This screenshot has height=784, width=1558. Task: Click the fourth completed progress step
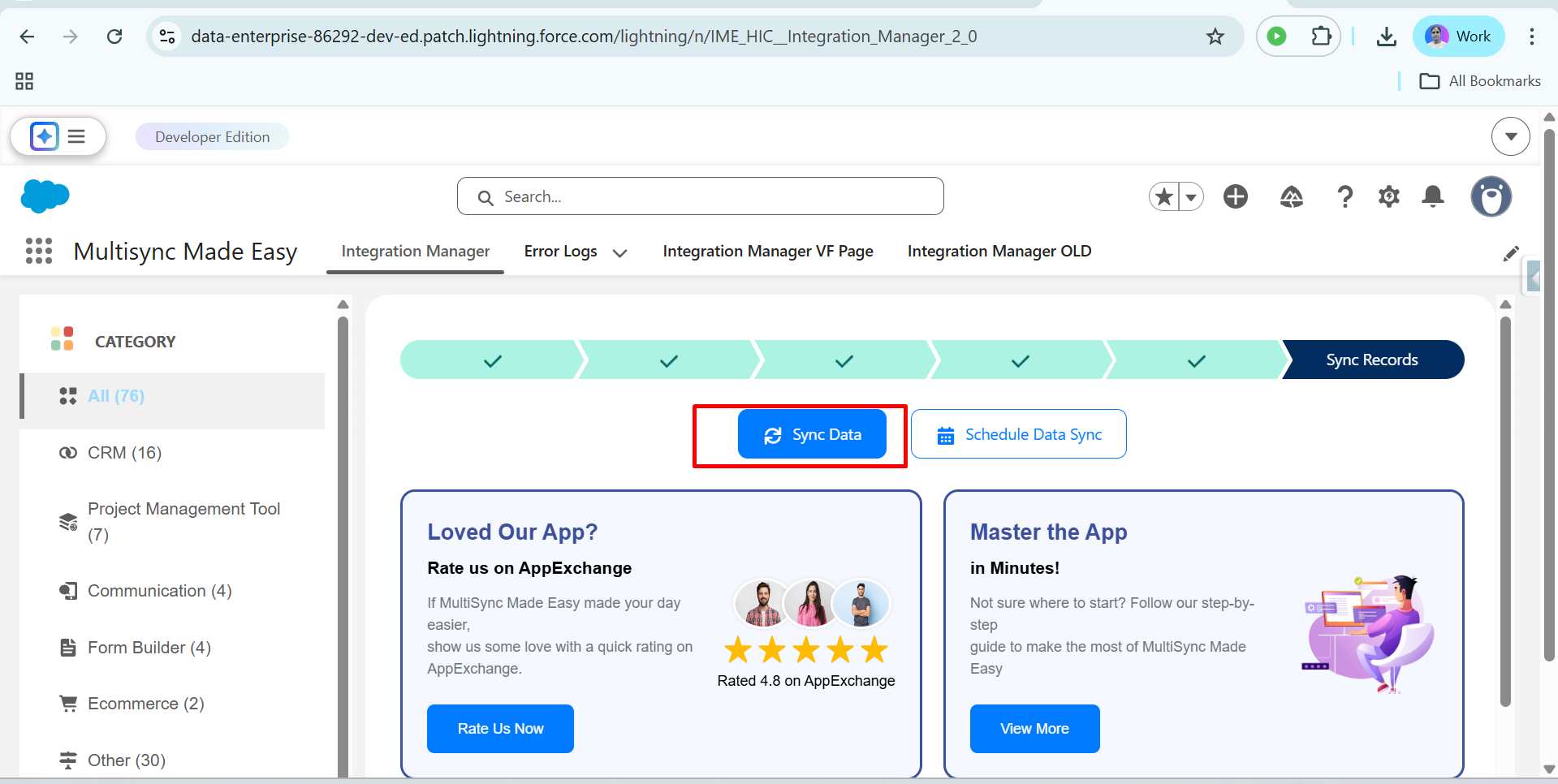point(1021,360)
